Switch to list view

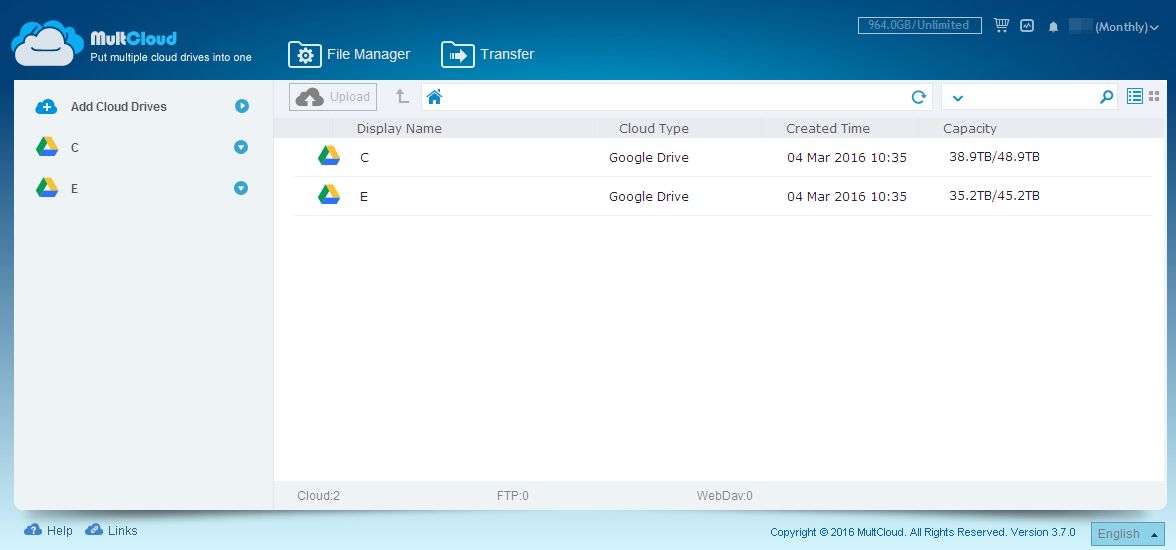(1134, 96)
